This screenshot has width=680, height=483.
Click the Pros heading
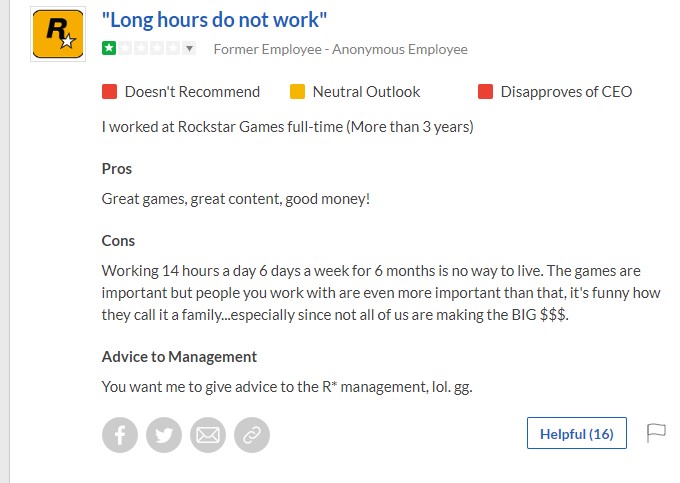pos(117,169)
